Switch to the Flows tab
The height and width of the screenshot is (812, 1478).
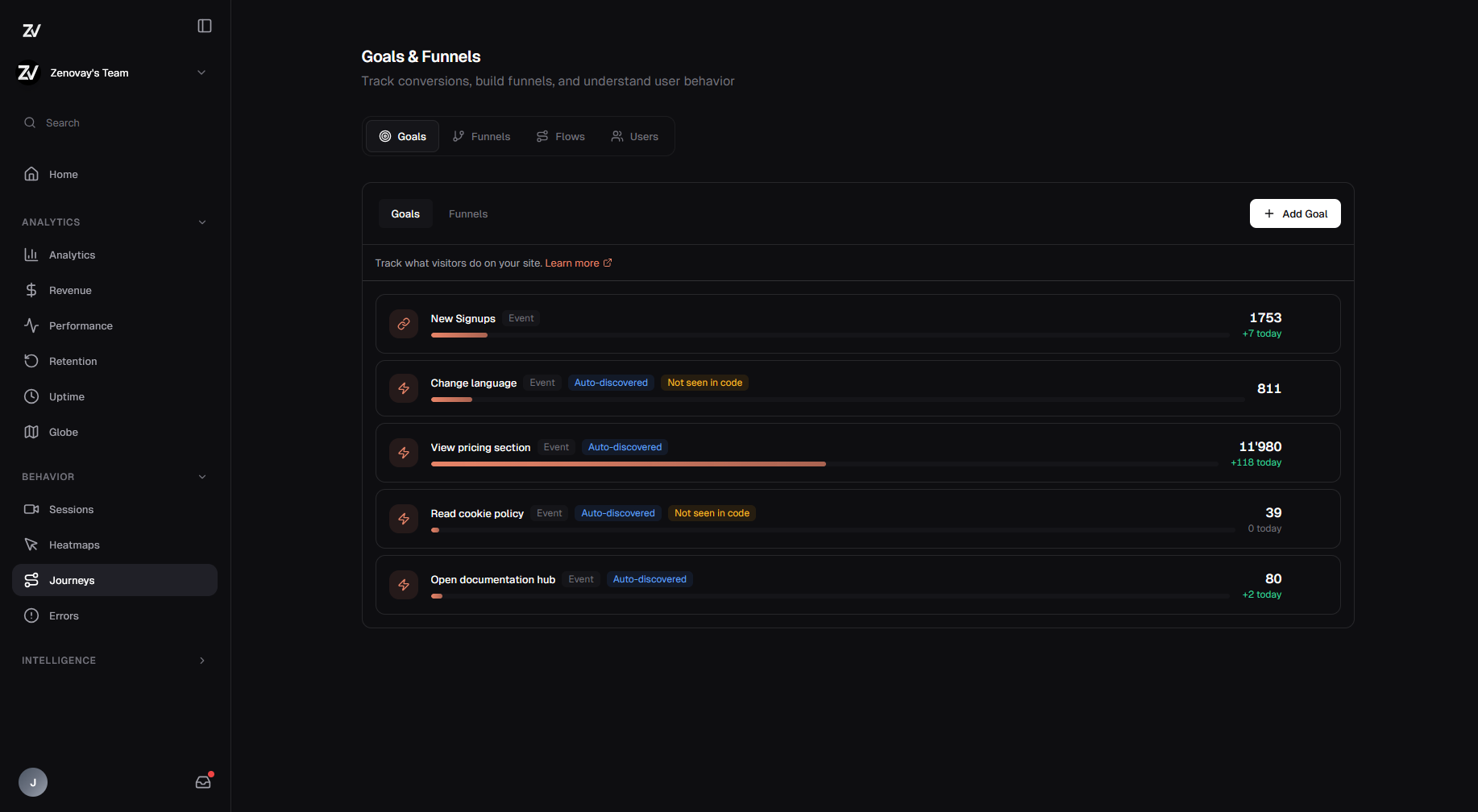click(x=561, y=136)
